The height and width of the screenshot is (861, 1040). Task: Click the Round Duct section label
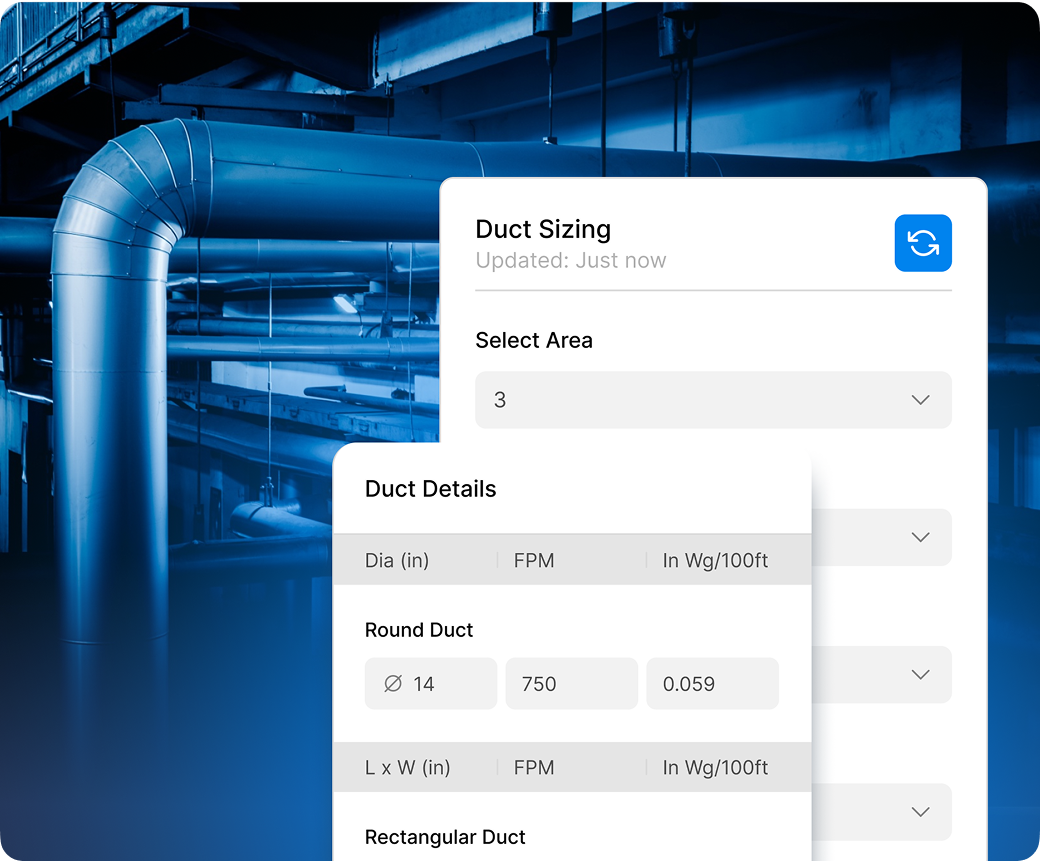pyautogui.click(x=419, y=630)
